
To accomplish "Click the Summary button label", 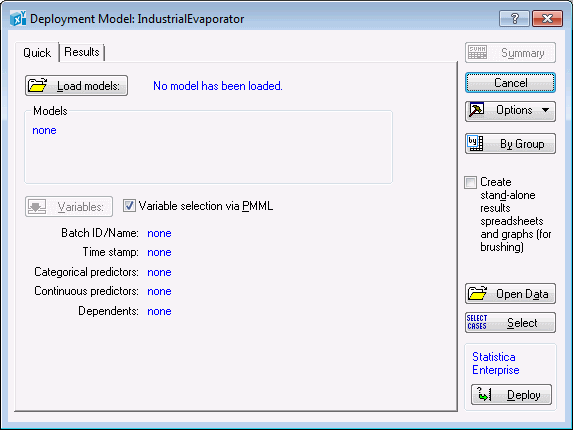I will (523, 53).
